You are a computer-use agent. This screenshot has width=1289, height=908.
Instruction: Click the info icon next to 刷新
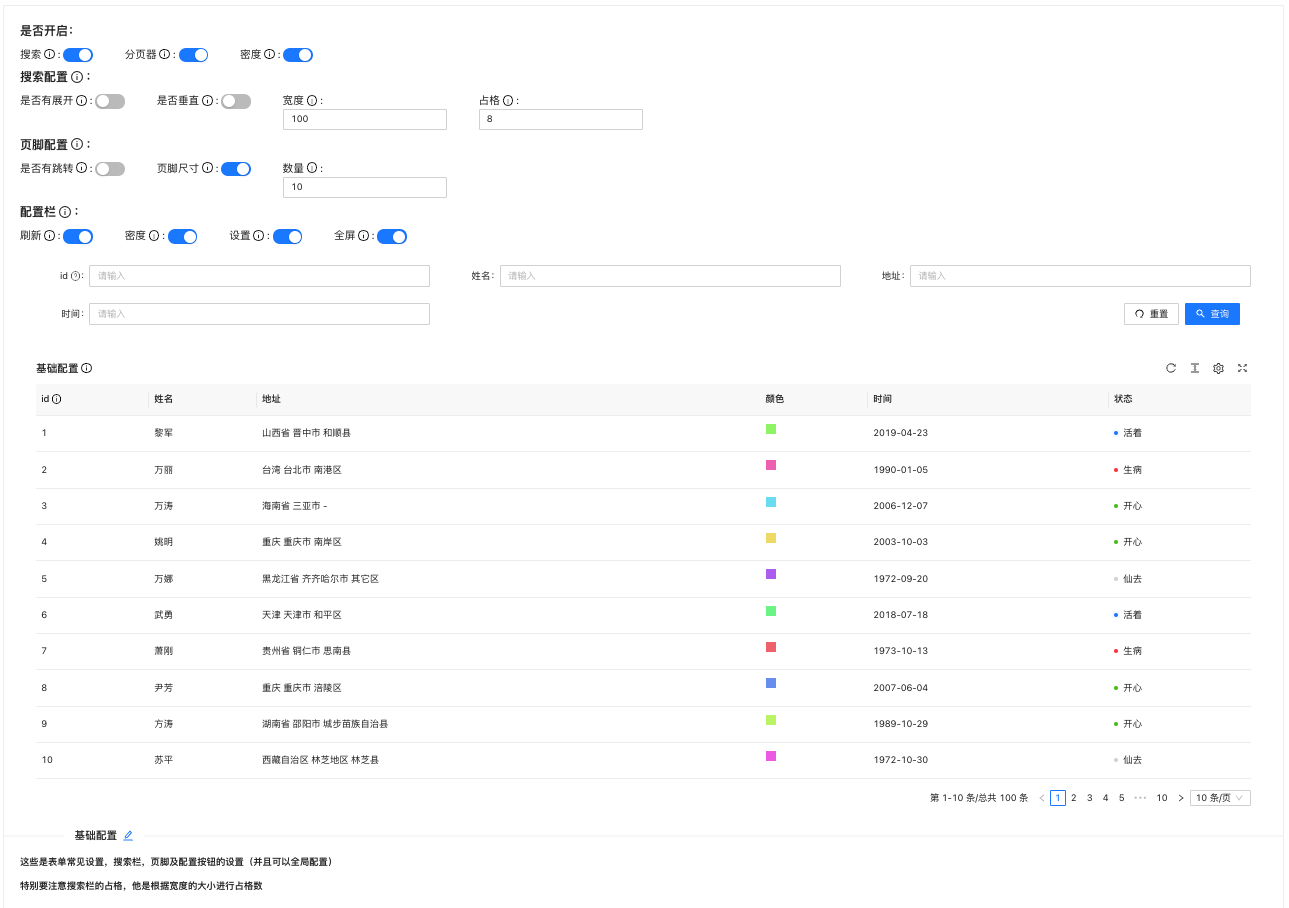[49, 236]
